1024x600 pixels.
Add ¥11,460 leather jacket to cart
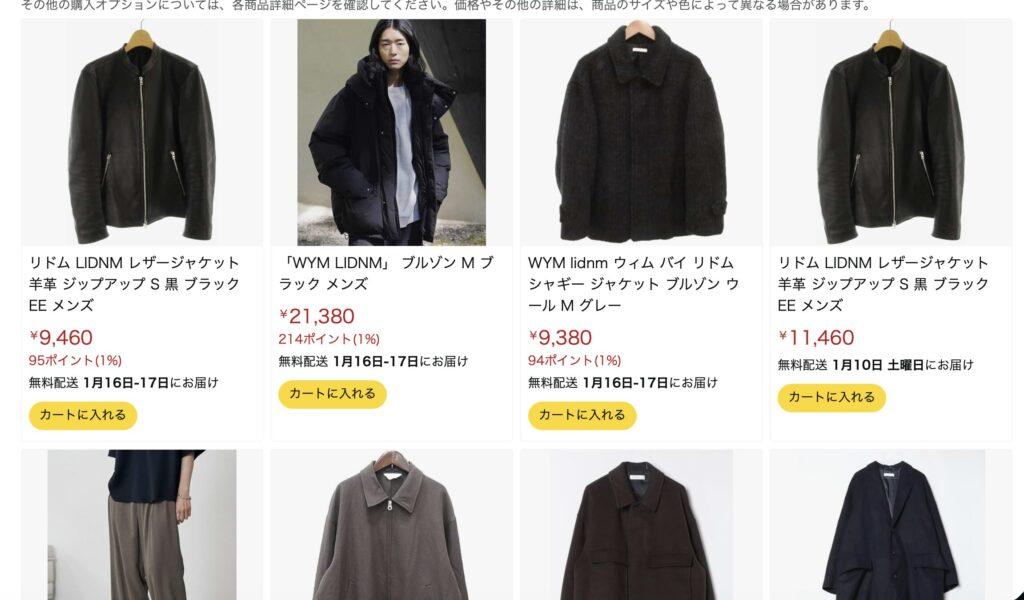tap(831, 398)
